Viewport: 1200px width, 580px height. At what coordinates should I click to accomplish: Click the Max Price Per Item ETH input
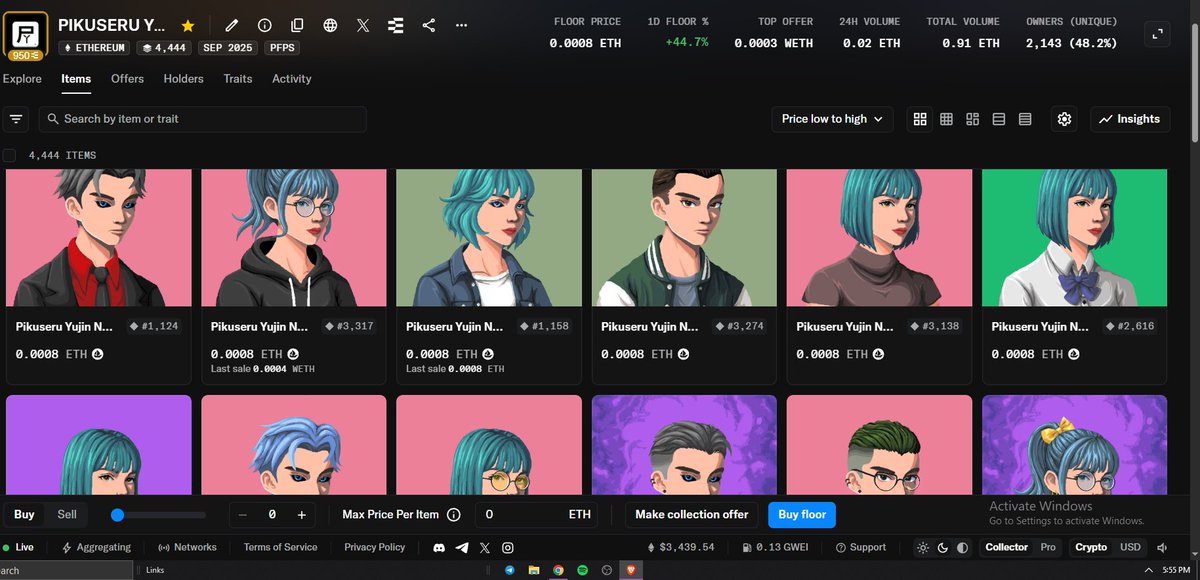pos(535,515)
